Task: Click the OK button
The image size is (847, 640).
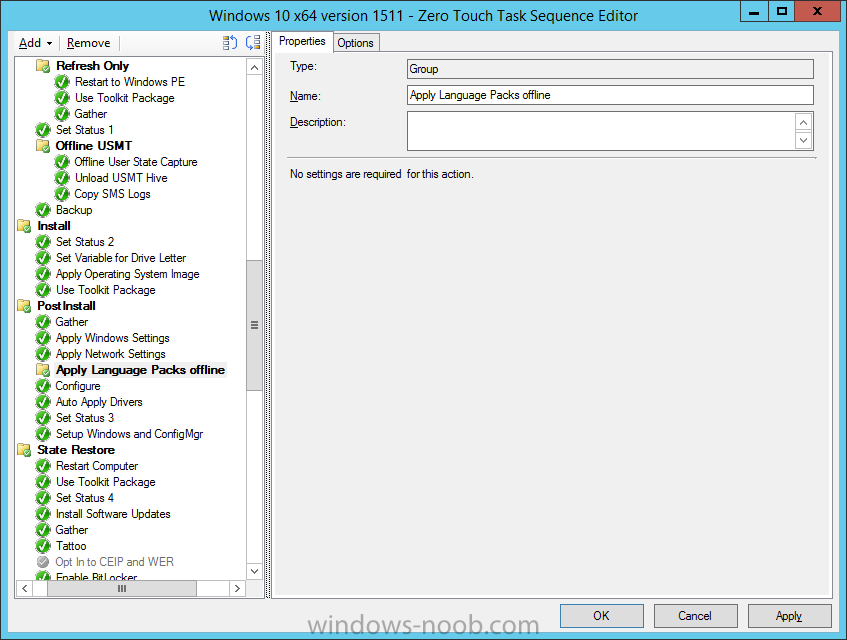Action: point(601,616)
